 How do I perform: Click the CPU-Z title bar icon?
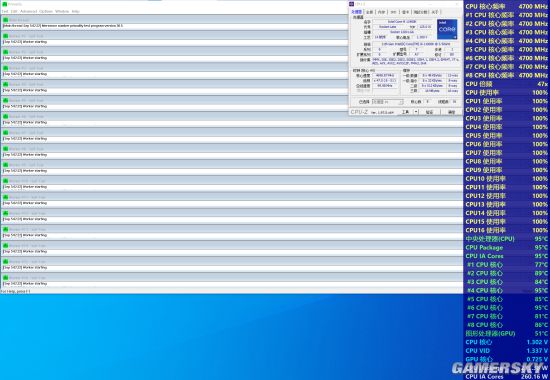351,4
